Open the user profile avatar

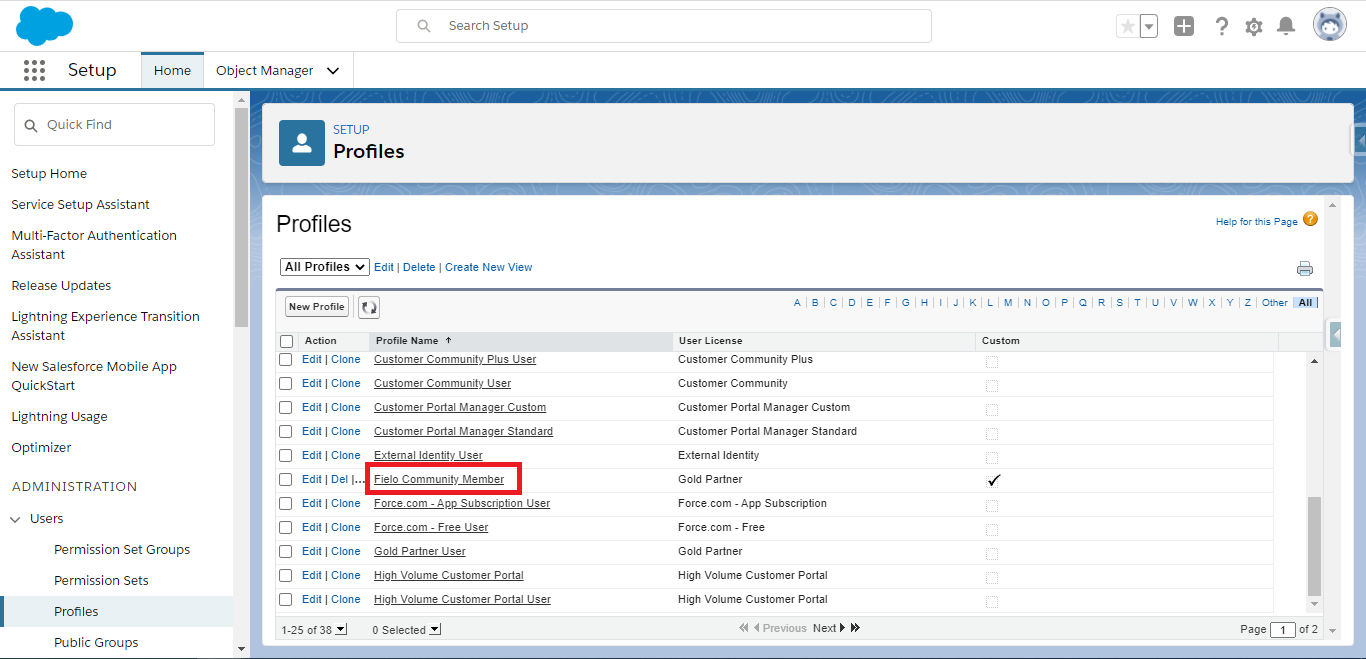tap(1330, 25)
